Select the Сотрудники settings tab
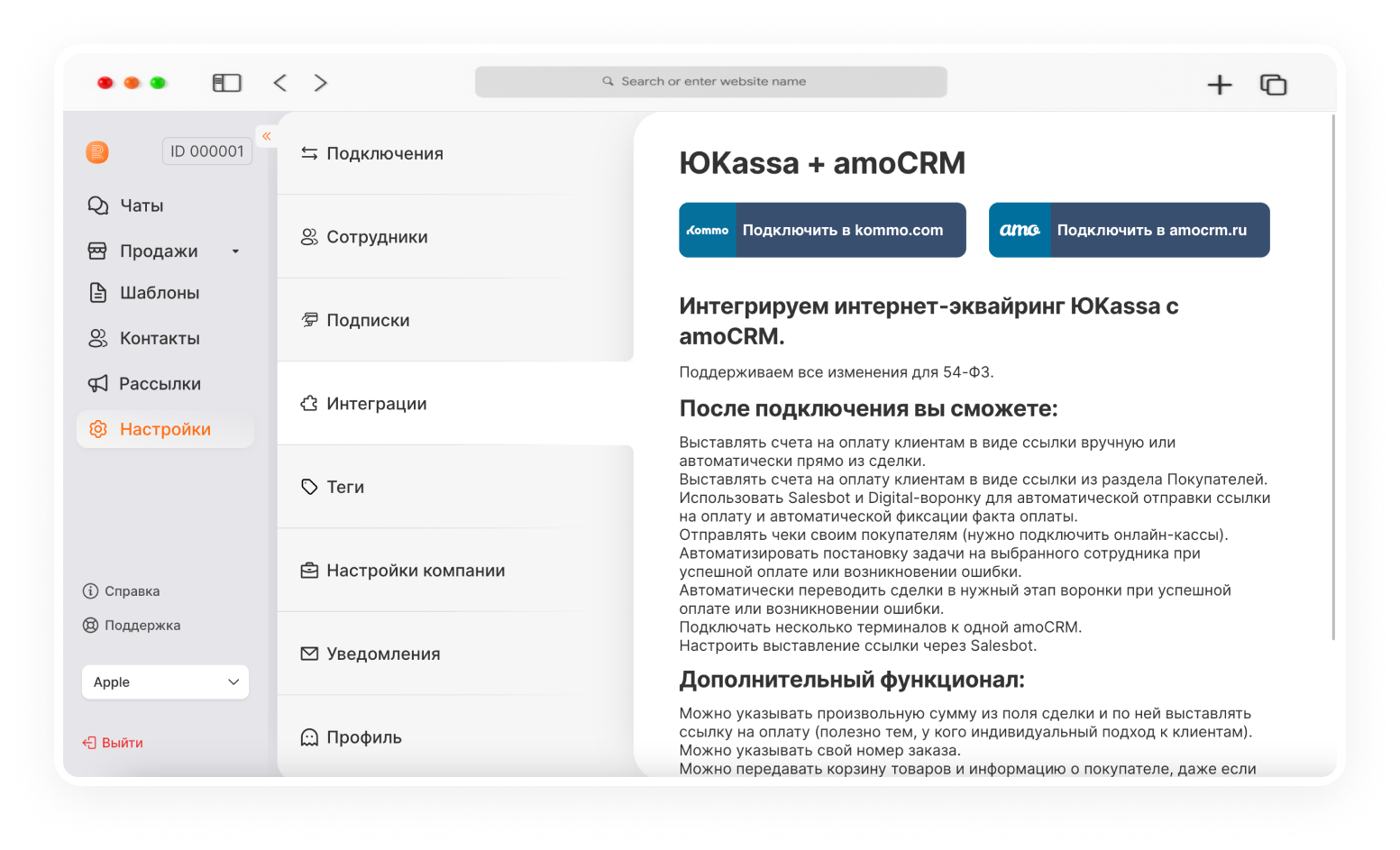Image resolution: width=1400 pixels, height=850 pixels. [455, 237]
